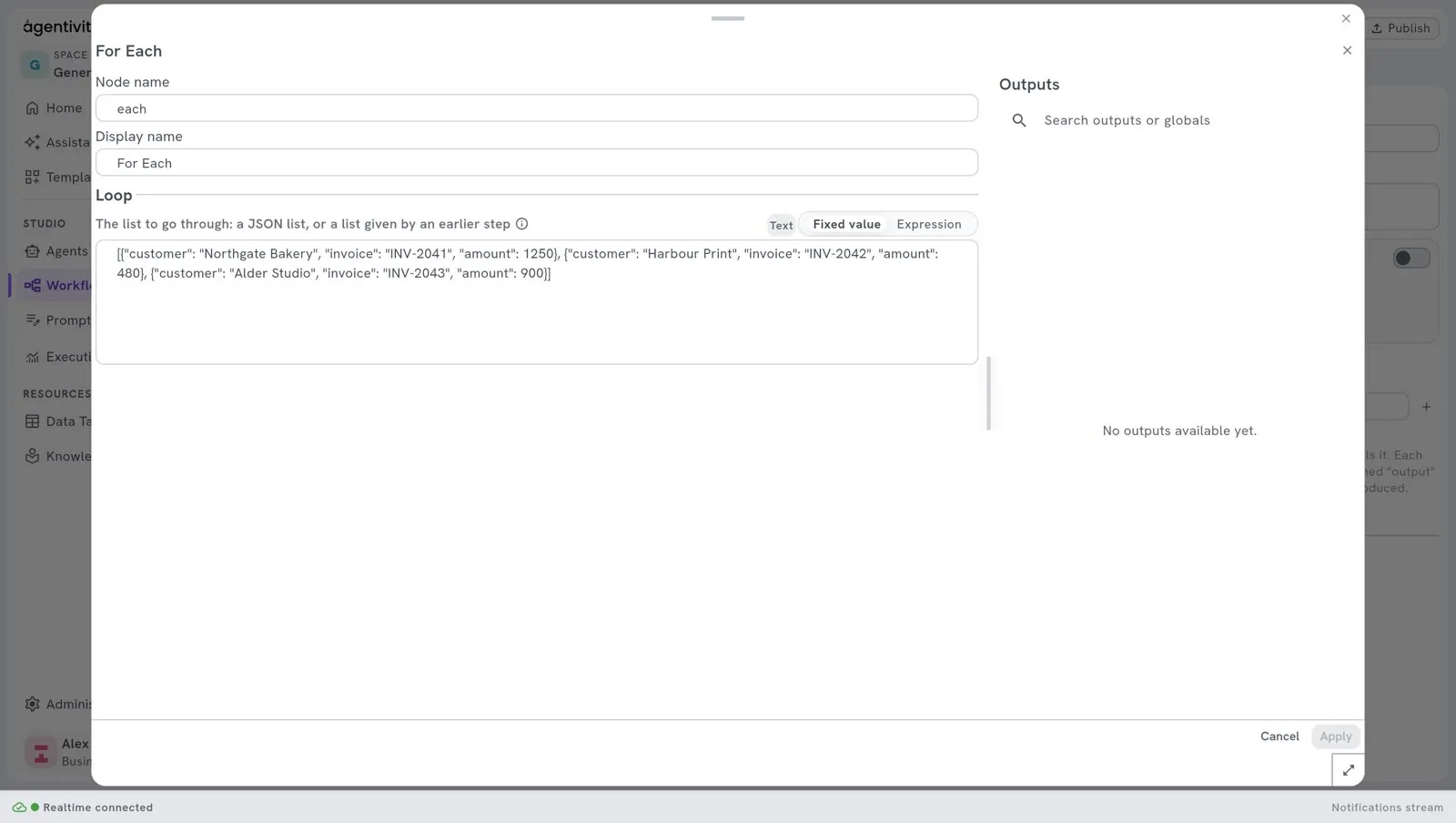Click the No outputs available yet message
Image resolution: width=1456 pixels, height=823 pixels.
(1179, 431)
